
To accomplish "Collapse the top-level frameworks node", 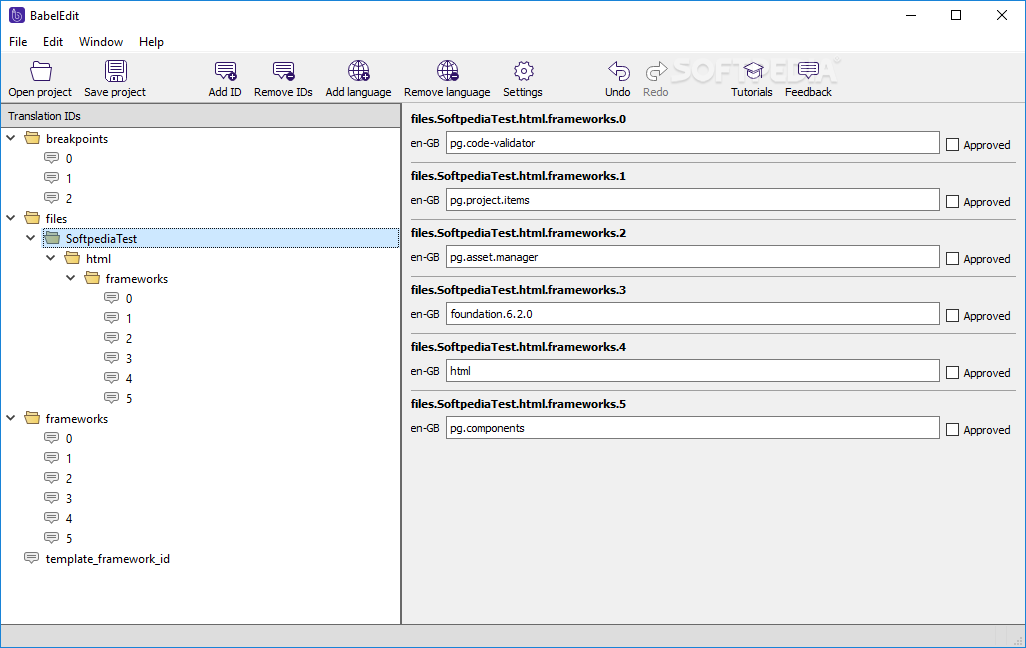I will coord(11,418).
